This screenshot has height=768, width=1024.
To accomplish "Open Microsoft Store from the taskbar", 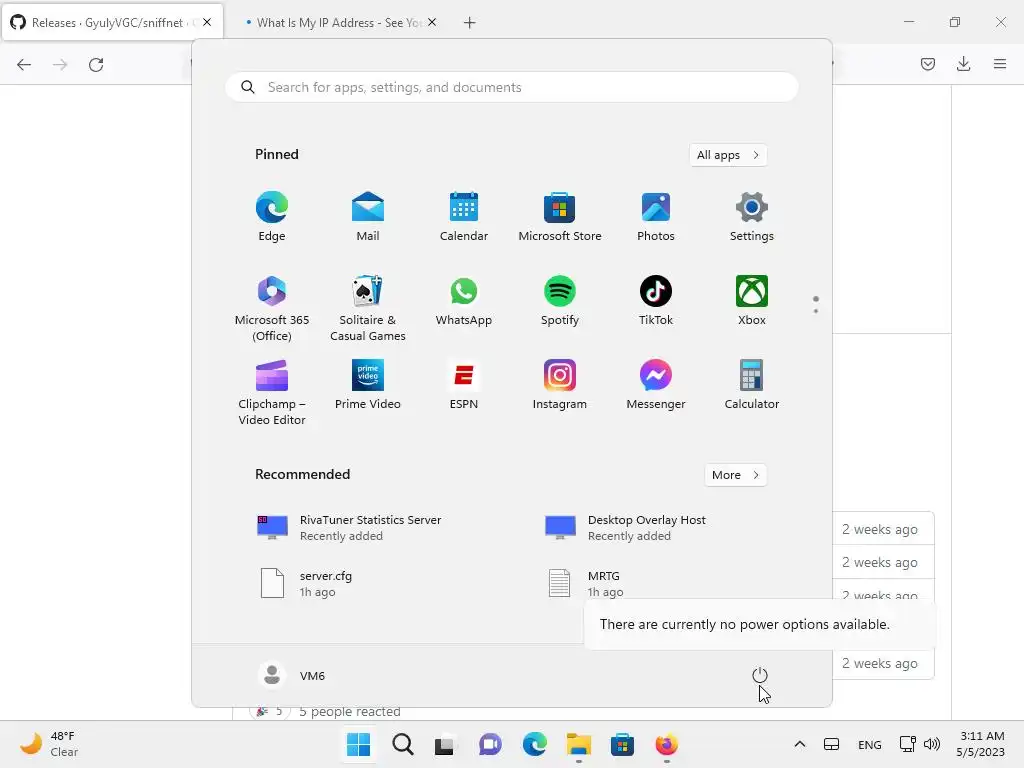I will click(622, 744).
